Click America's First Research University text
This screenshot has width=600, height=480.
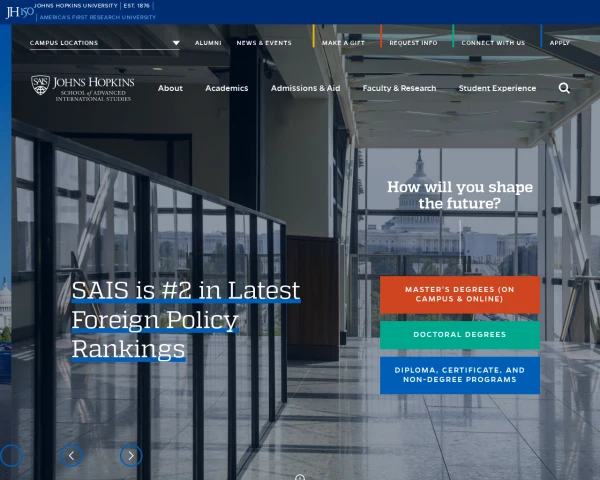[98, 17]
